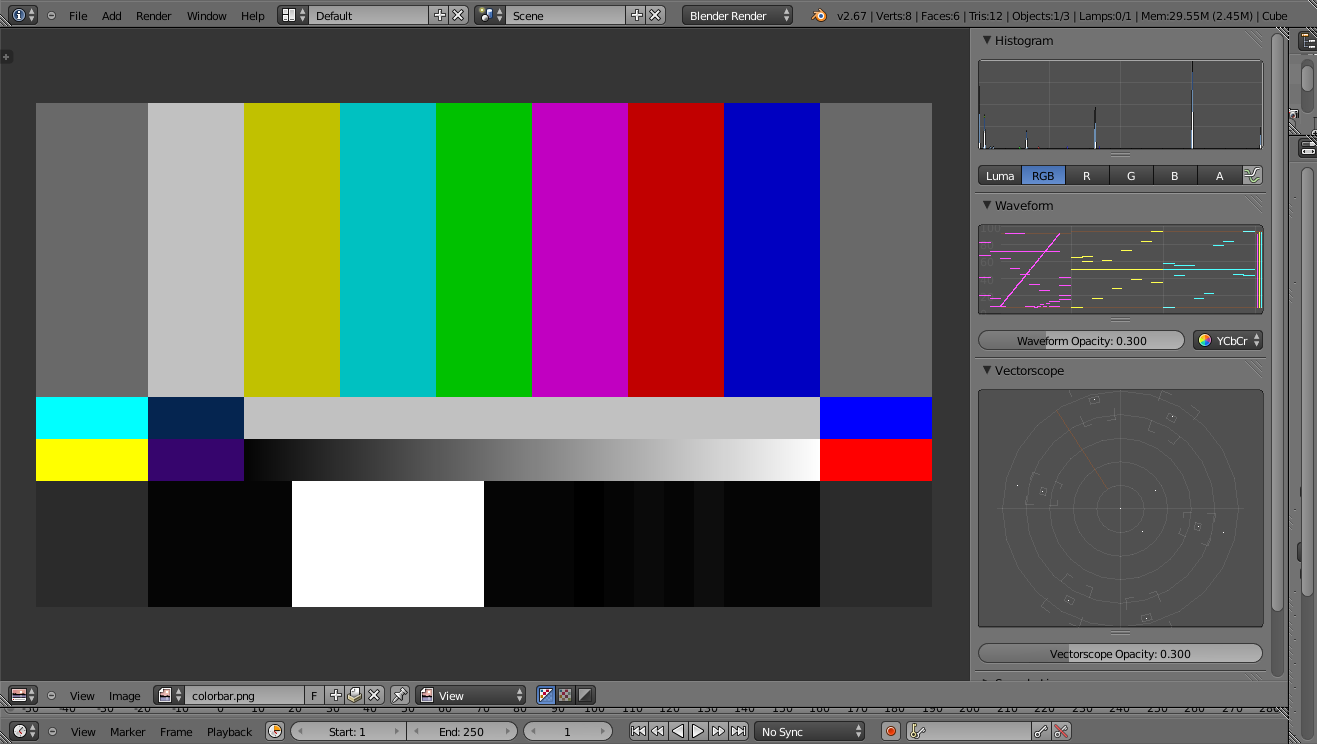The width and height of the screenshot is (1317, 744).
Task: Open the File menu
Action: 78,16
